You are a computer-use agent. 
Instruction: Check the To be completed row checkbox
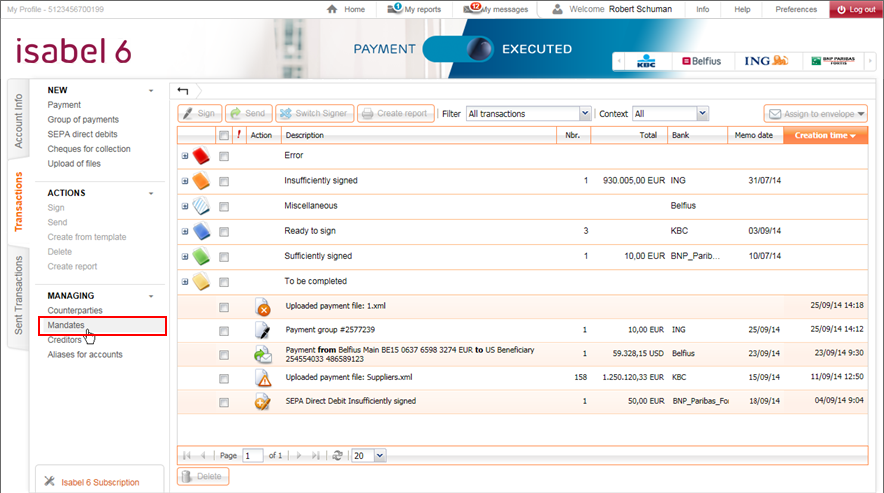pos(224,282)
